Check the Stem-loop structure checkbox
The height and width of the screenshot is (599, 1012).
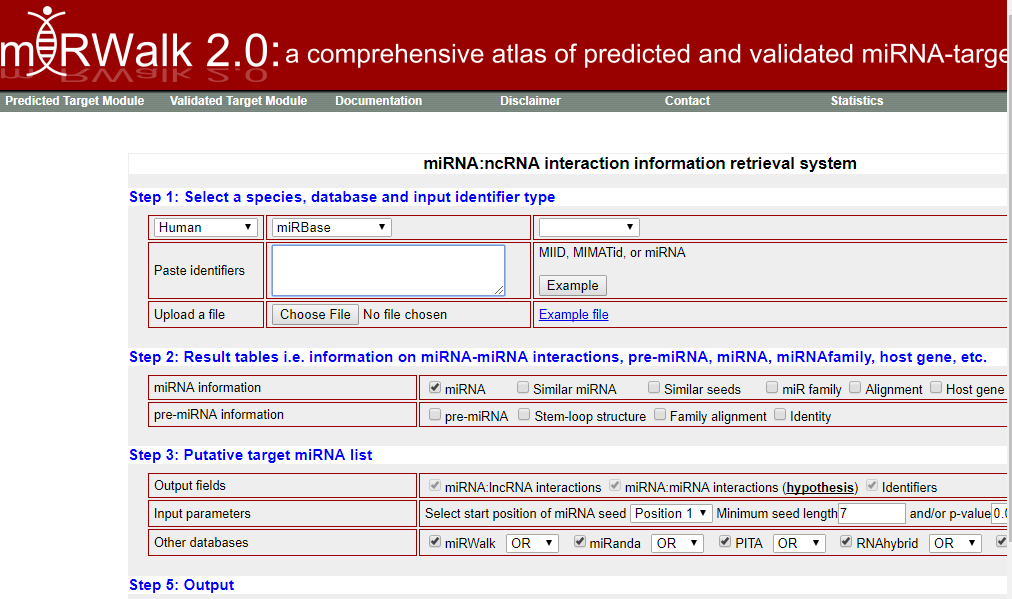point(525,415)
